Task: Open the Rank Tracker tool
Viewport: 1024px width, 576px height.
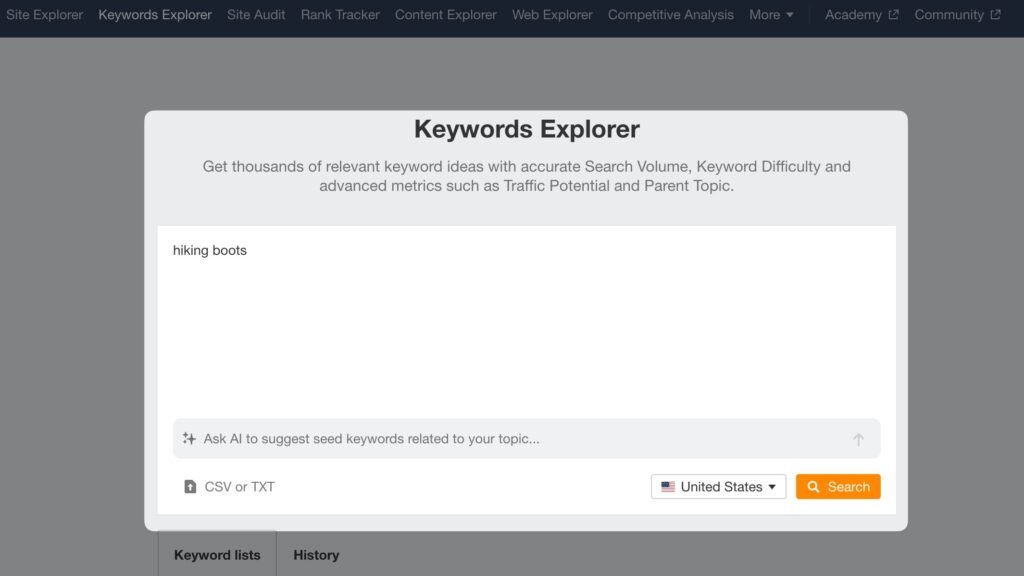Action: (x=340, y=14)
